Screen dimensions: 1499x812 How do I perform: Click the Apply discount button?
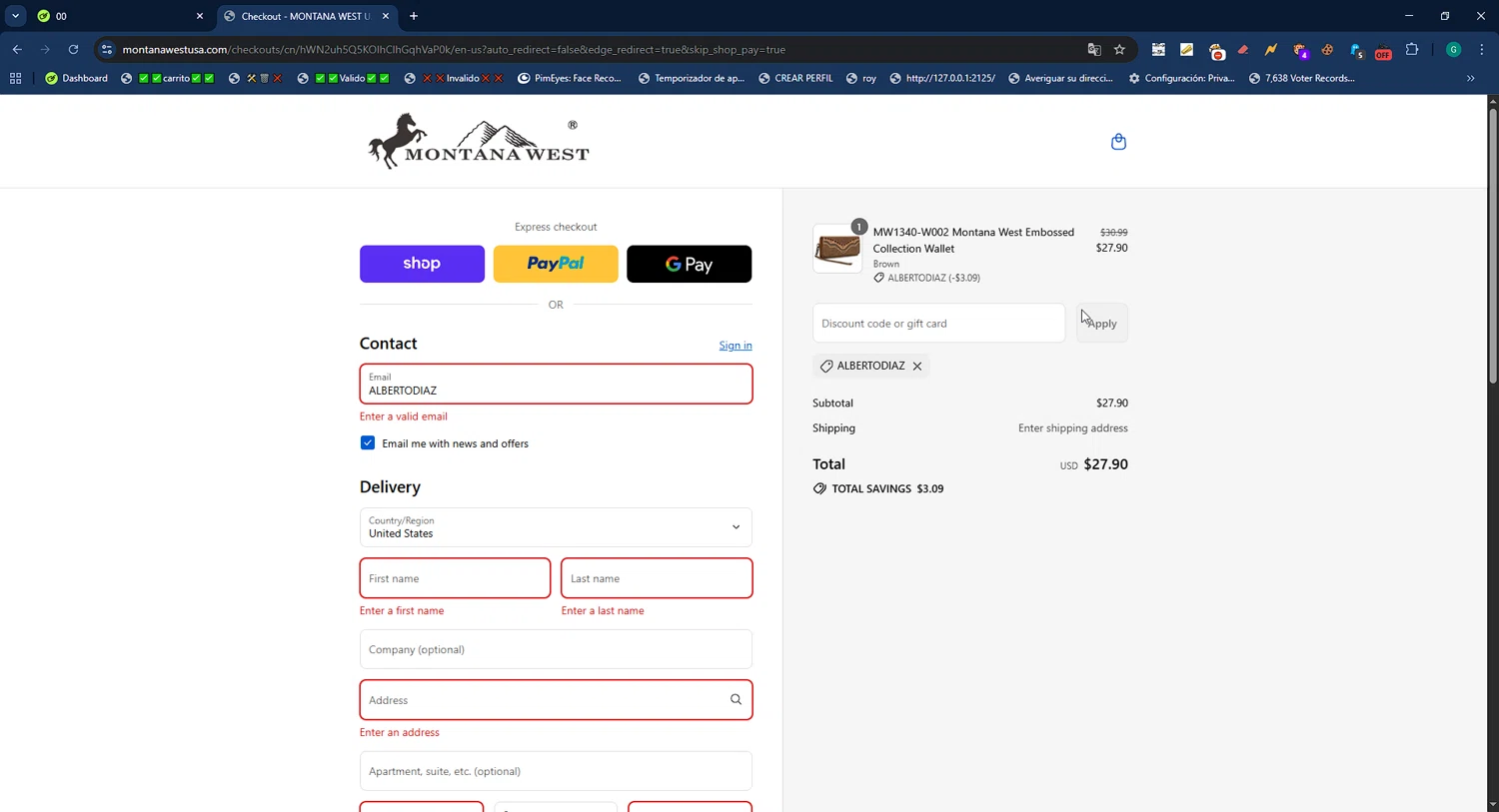pos(1102,324)
